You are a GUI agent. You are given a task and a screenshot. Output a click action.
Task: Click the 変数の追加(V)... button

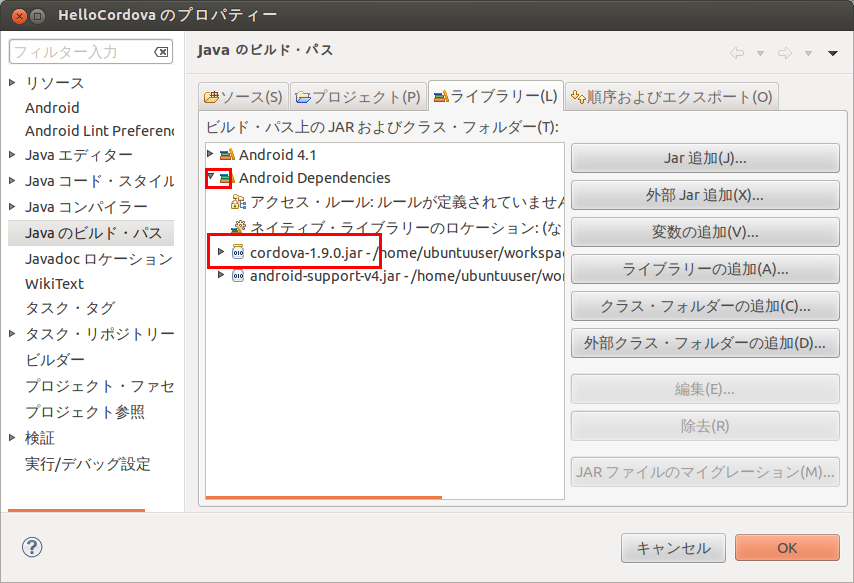(705, 233)
